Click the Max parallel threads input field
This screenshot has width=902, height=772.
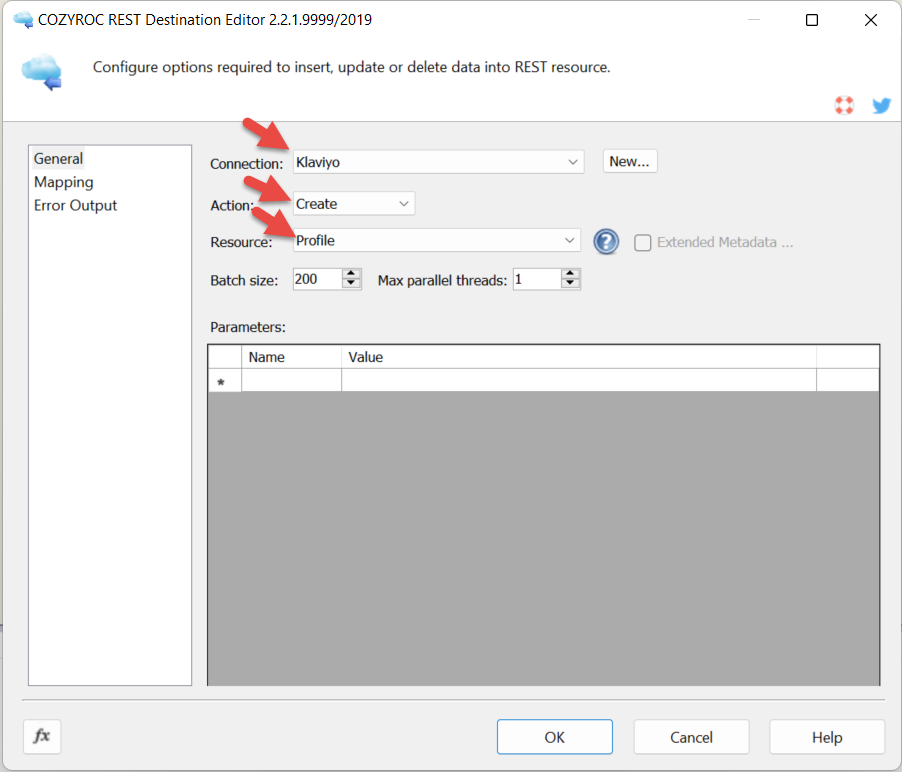coord(537,279)
